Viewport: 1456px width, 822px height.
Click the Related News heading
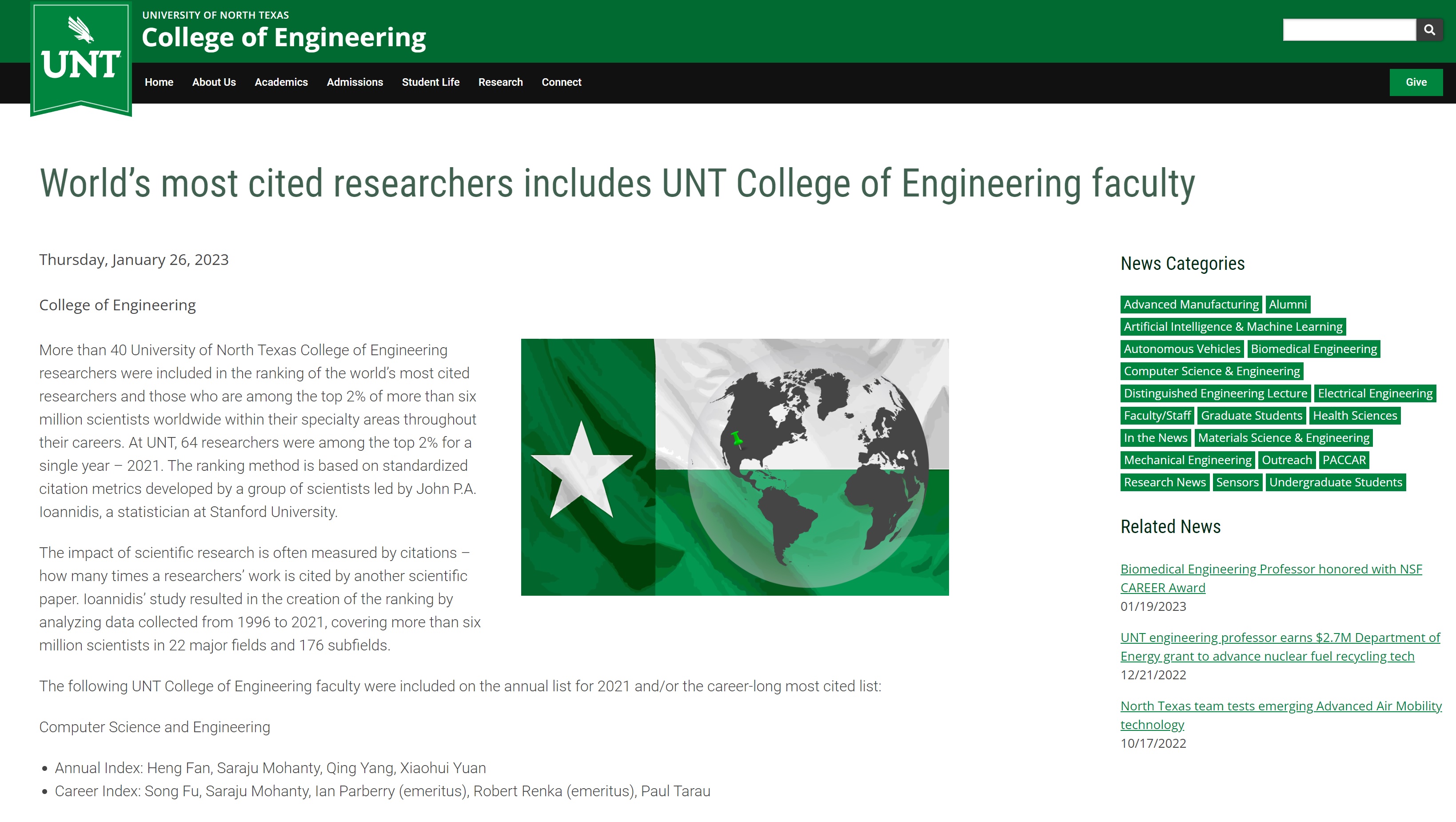click(x=1170, y=527)
